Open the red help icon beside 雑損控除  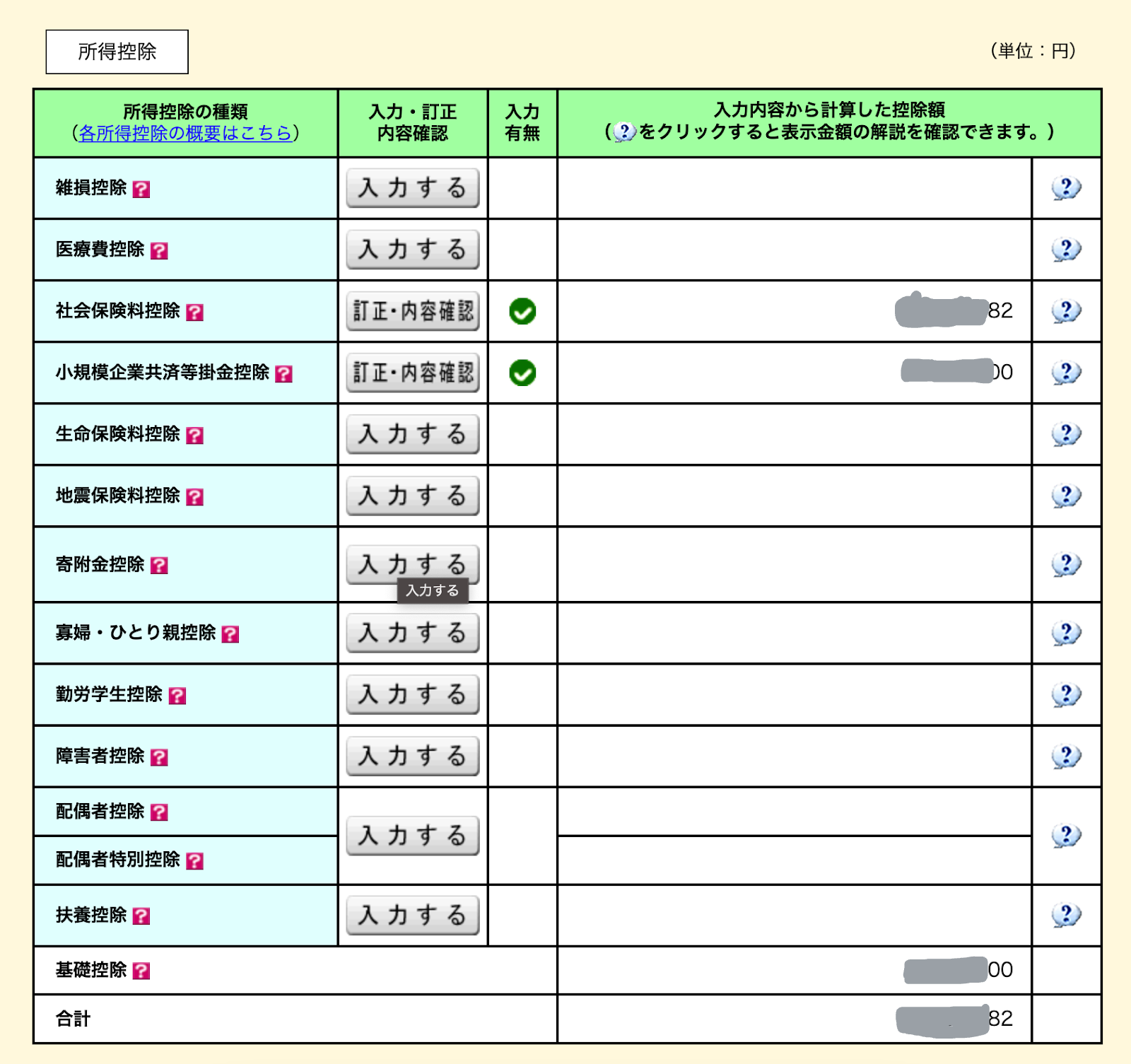tap(141, 189)
